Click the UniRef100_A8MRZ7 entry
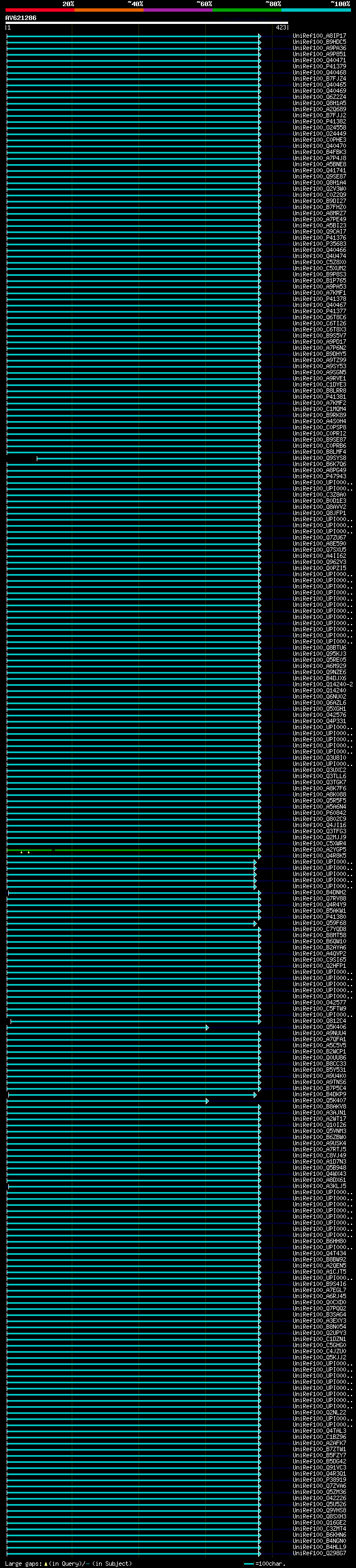This screenshot has height=1568, width=356. [319, 213]
